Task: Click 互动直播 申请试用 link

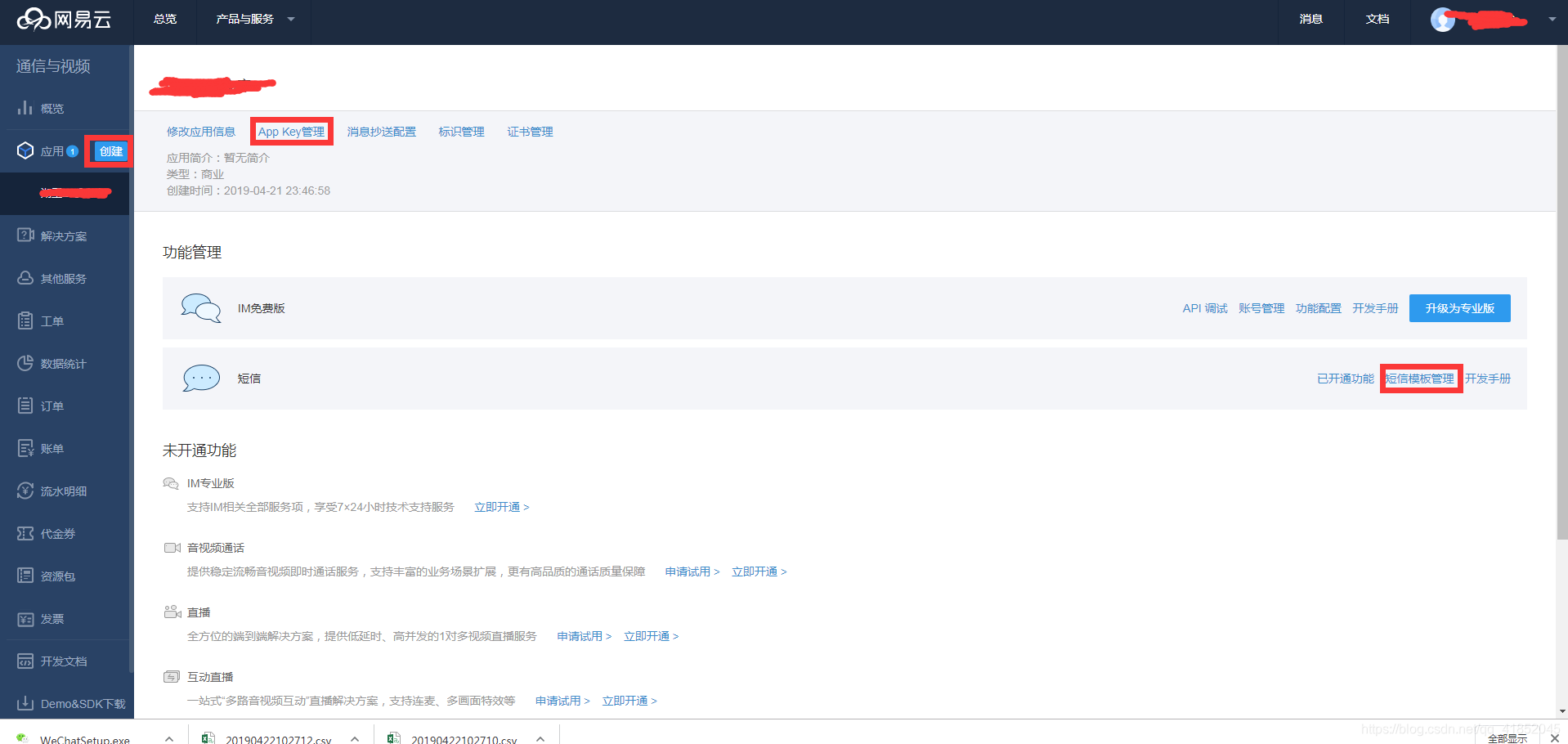Action: 562,701
